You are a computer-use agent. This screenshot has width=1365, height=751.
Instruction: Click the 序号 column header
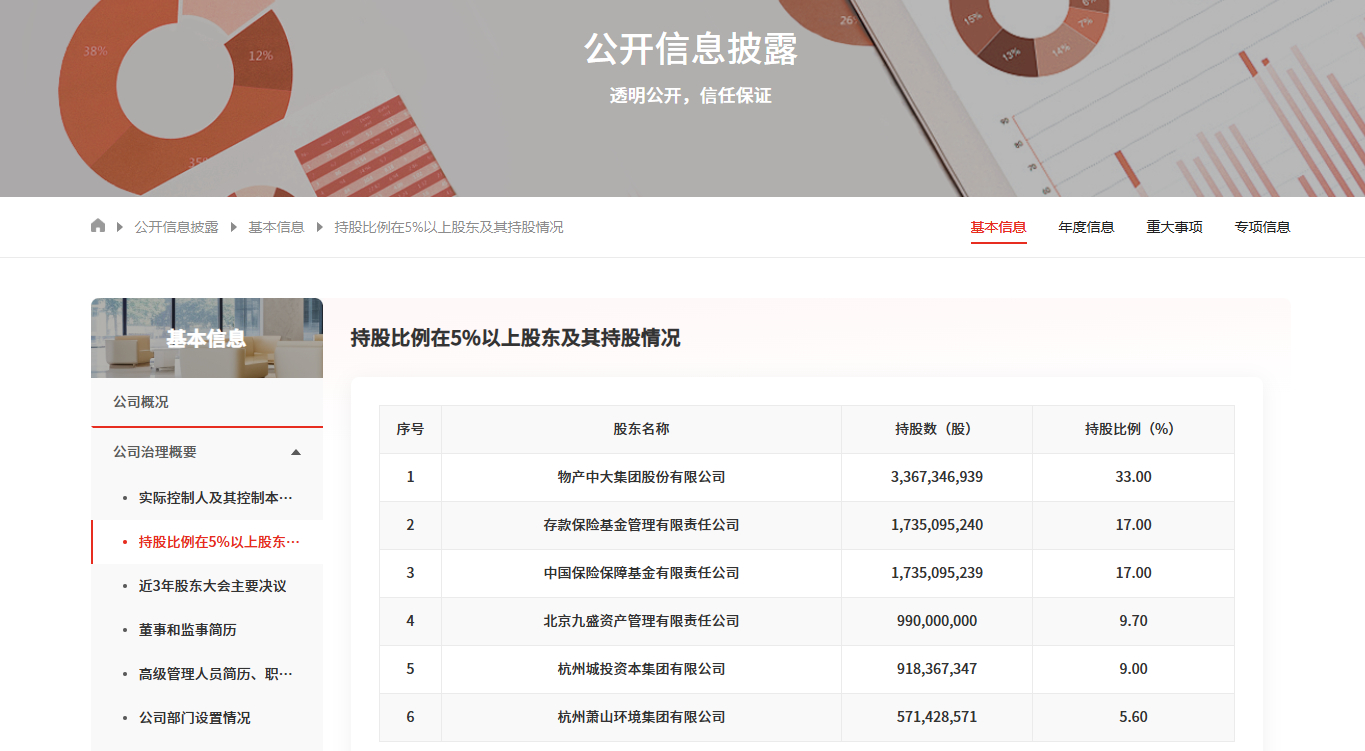click(410, 429)
